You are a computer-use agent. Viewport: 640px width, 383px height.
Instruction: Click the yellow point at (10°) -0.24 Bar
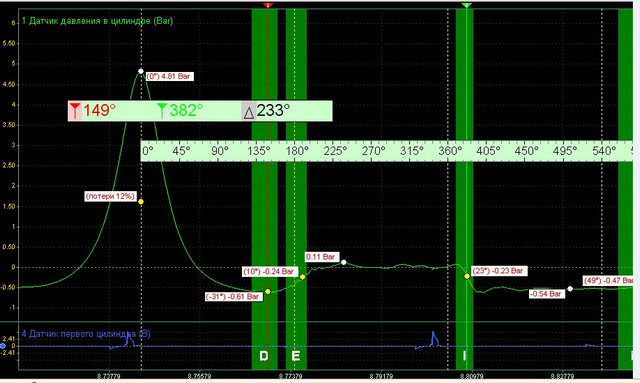click(x=302, y=277)
